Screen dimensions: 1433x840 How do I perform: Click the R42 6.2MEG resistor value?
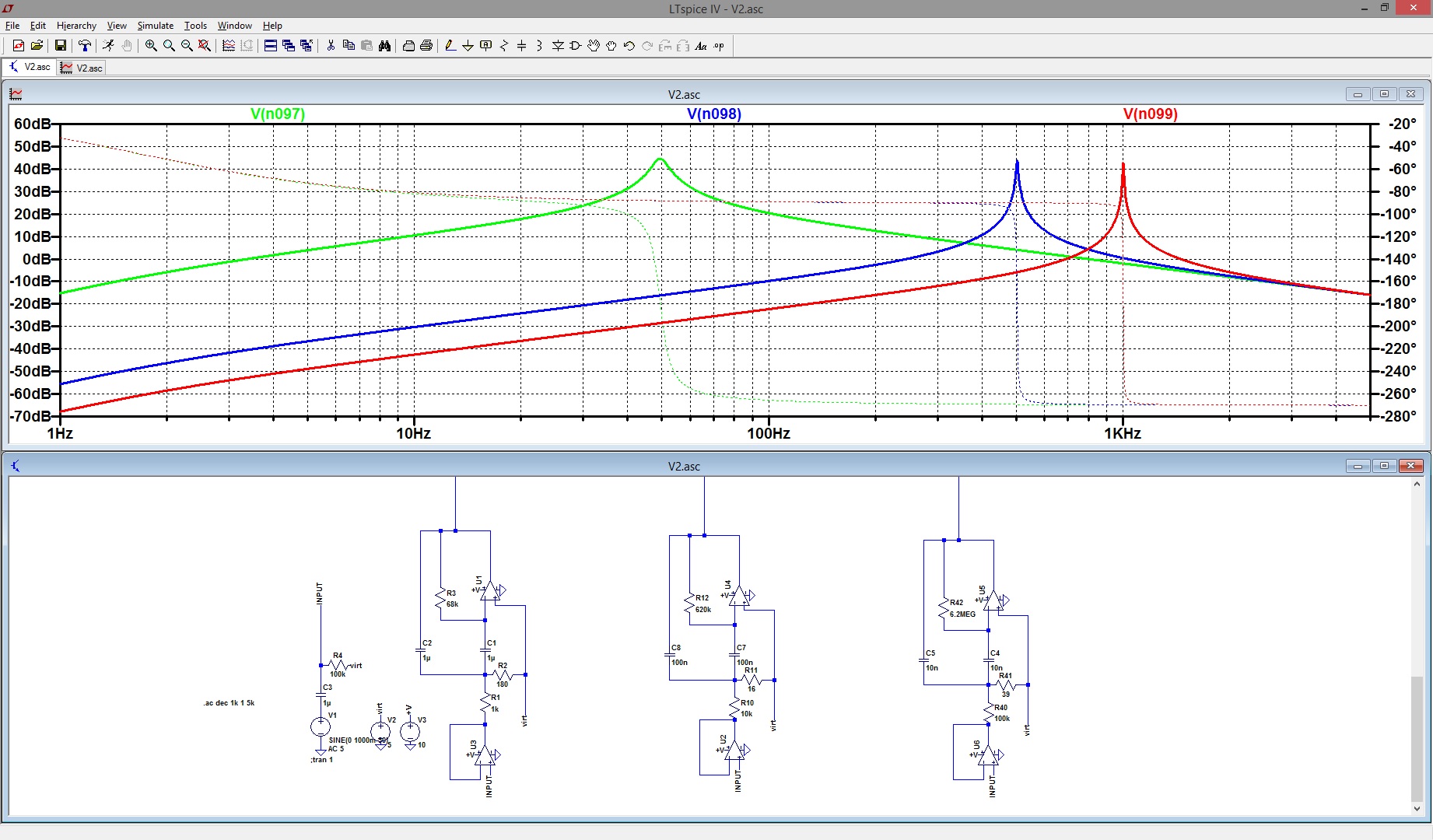962,614
